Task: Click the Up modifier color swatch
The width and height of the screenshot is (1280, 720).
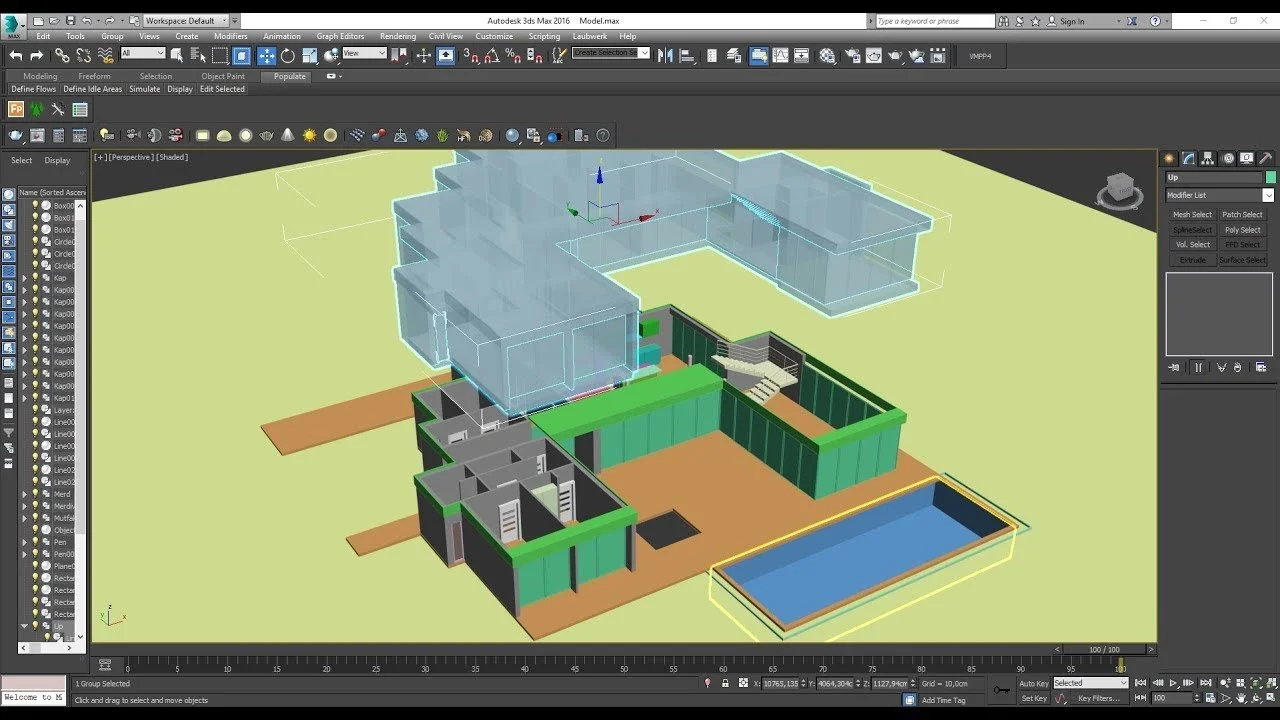Action: [x=1270, y=177]
